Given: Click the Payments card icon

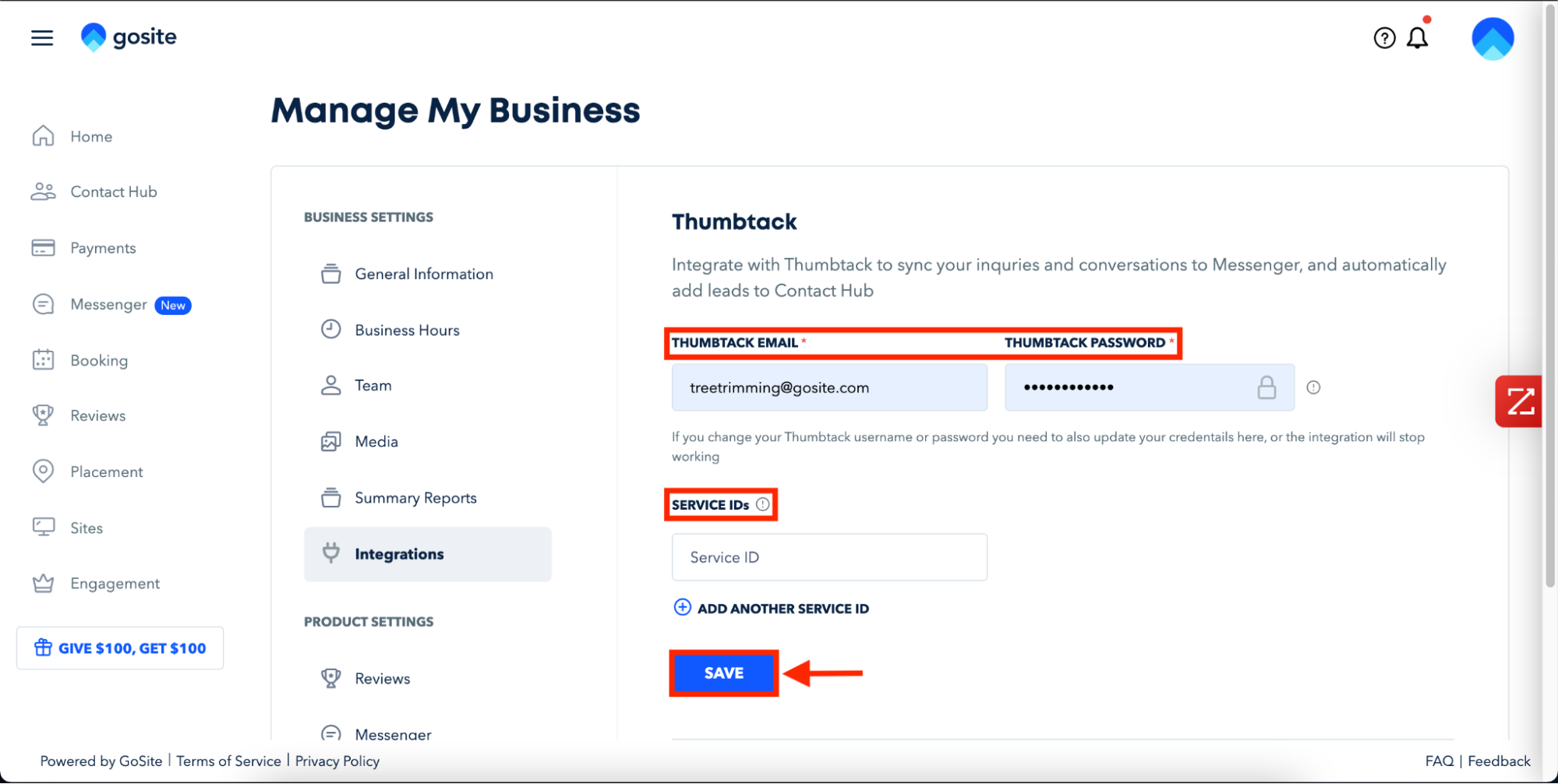Looking at the screenshot, I should (44, 248).
